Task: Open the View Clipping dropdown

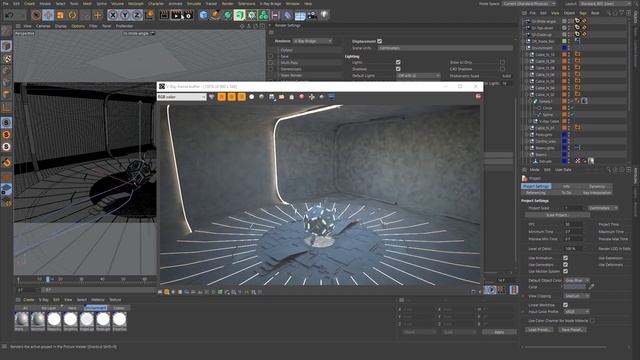Action: click(x=577, y=296)
